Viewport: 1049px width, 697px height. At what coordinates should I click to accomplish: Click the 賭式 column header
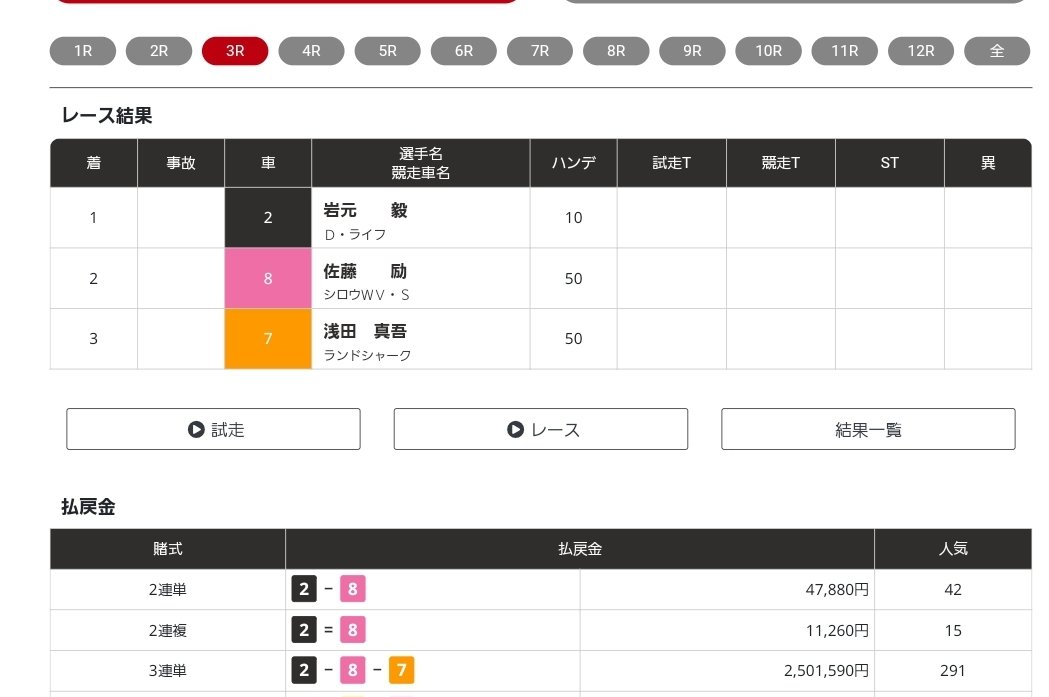pyautogui.click(x=168, y=549)
